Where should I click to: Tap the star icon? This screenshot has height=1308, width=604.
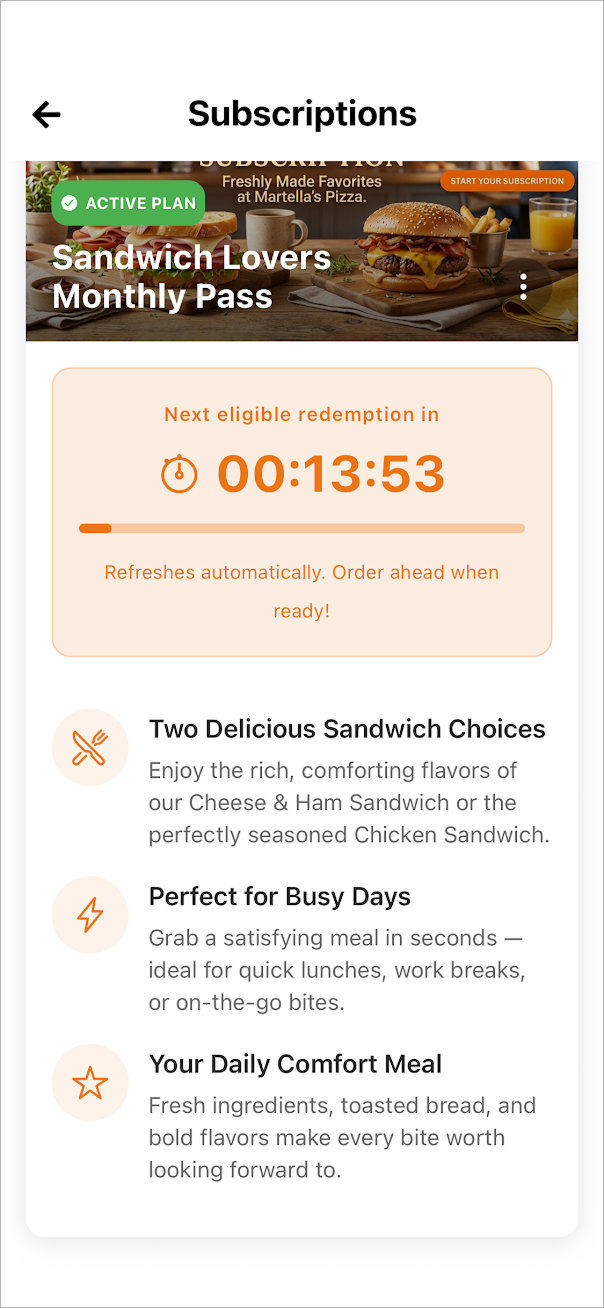point(90,1083)
